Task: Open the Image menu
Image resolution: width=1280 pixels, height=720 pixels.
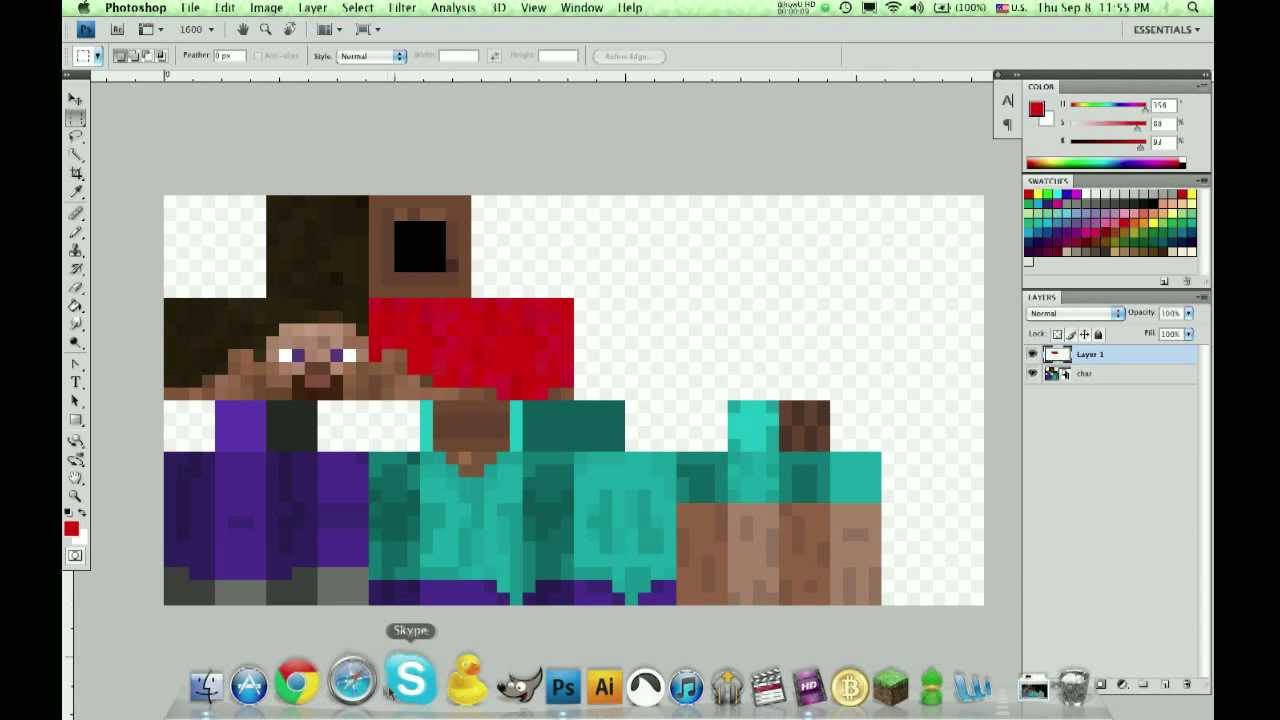Action: pyautogui.click(x=266, y=8)
